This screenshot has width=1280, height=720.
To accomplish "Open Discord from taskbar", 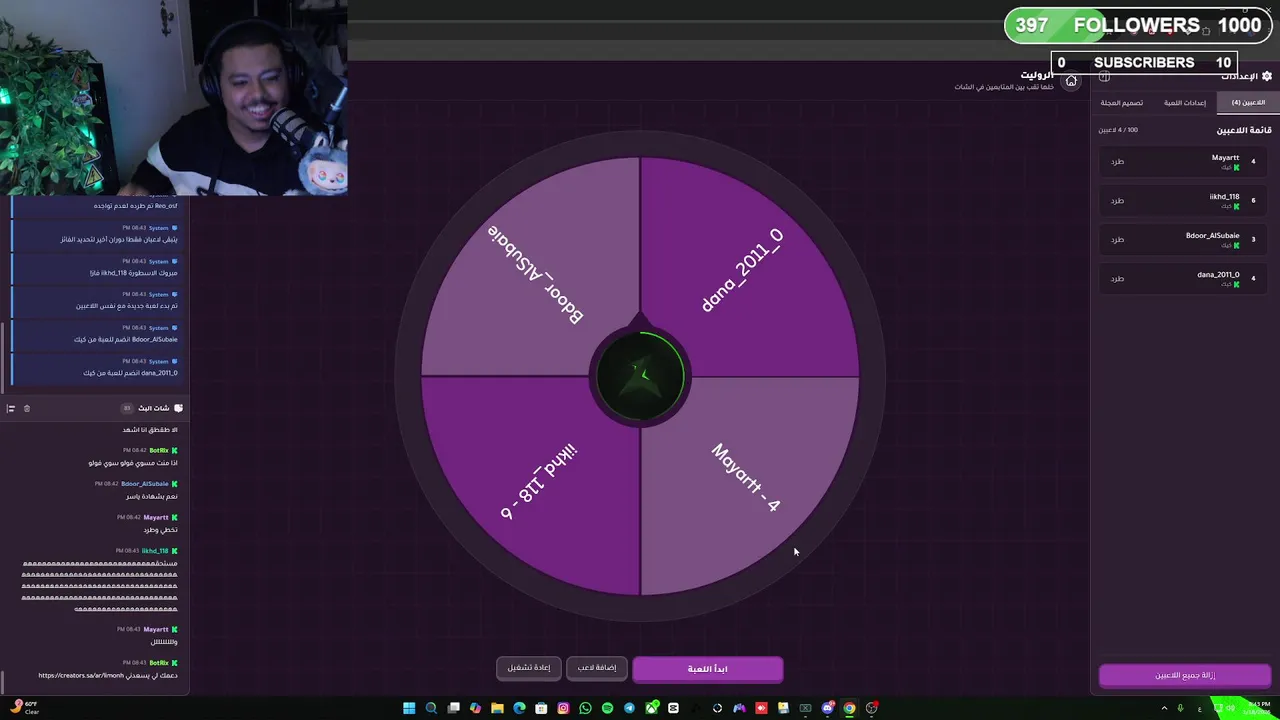I will (828, 708).
